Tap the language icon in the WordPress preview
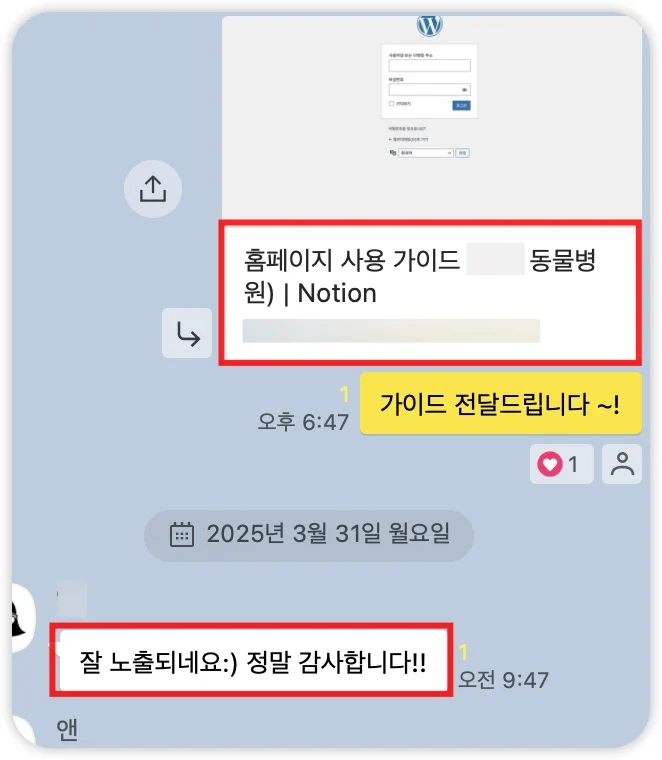 pos(393,153)
